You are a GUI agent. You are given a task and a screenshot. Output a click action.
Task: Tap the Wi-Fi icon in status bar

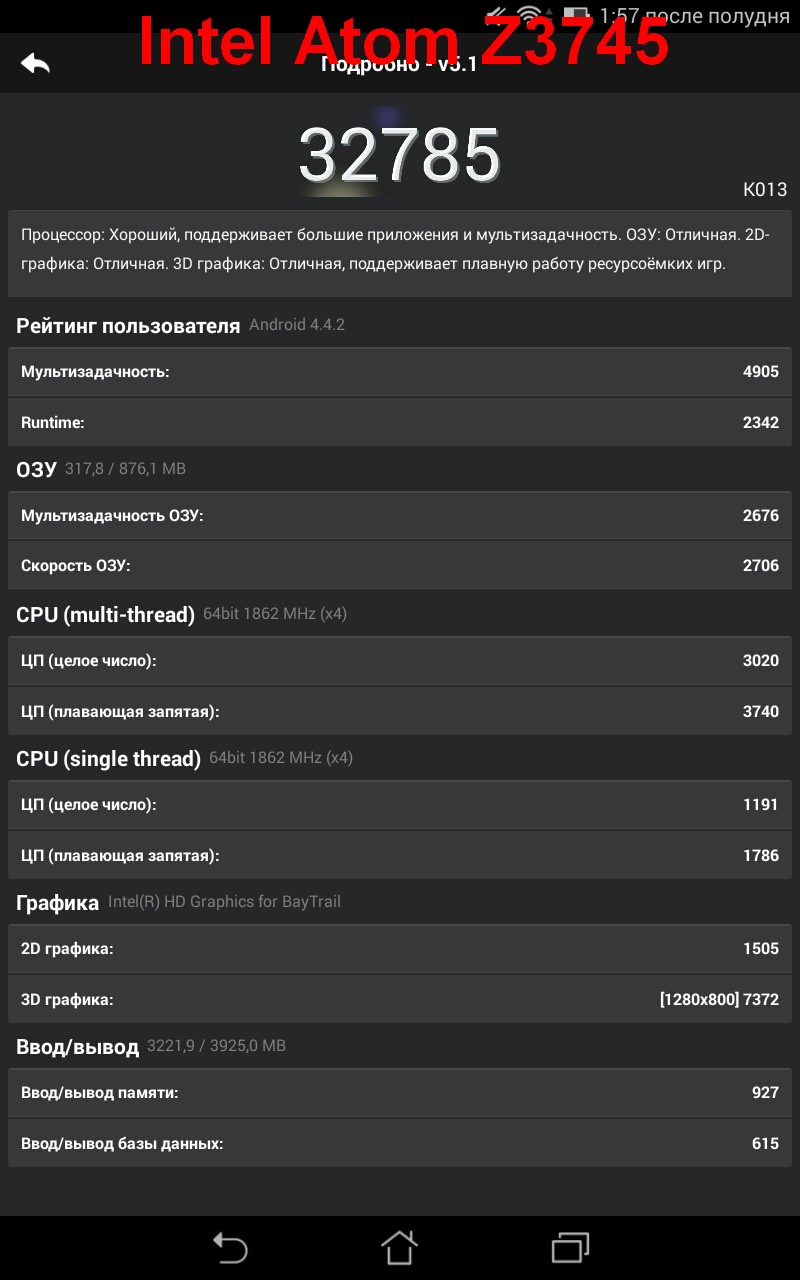[x=529, y=16]
